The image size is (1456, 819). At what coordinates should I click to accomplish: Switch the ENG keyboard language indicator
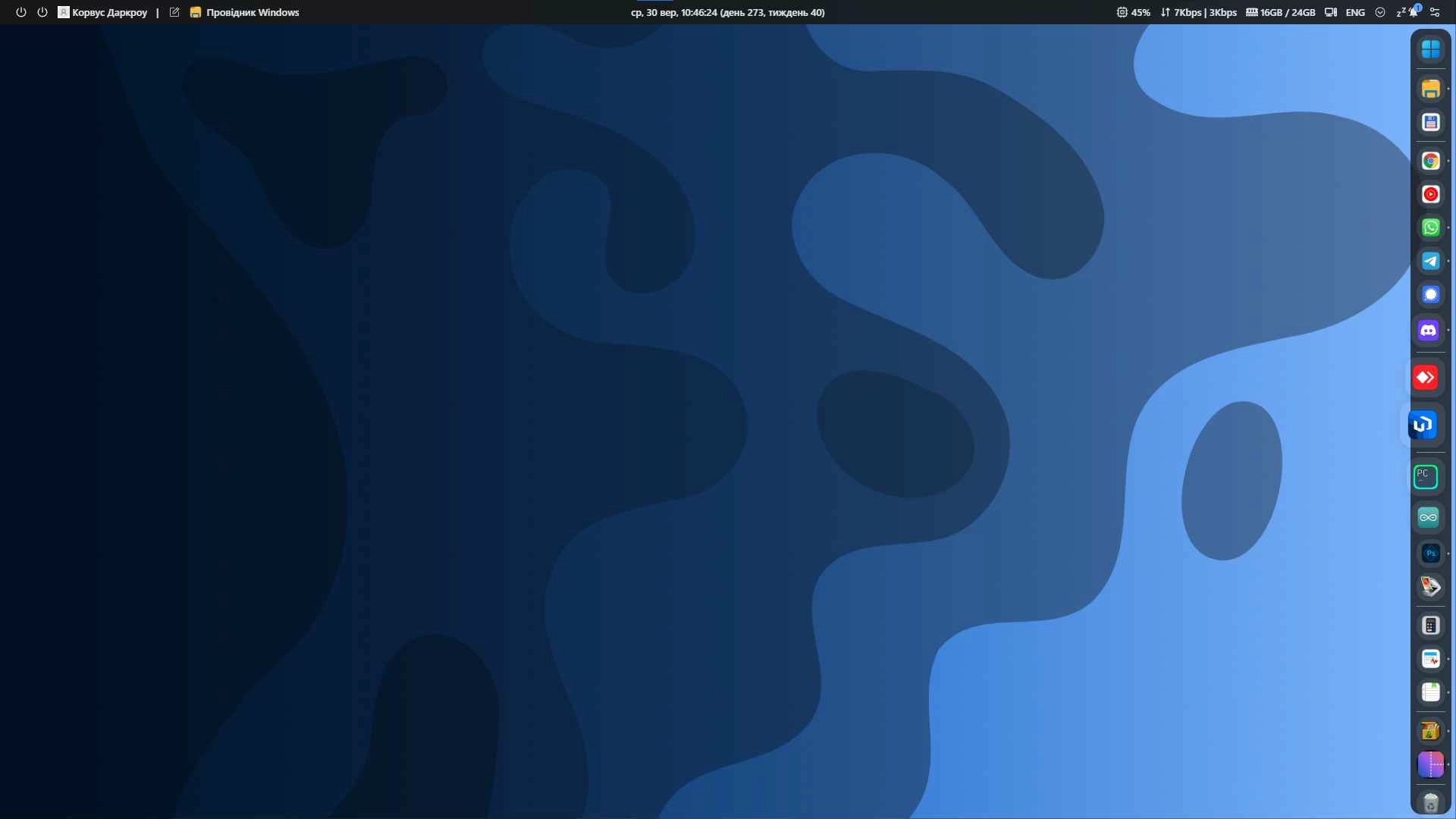coord(1355,12)
